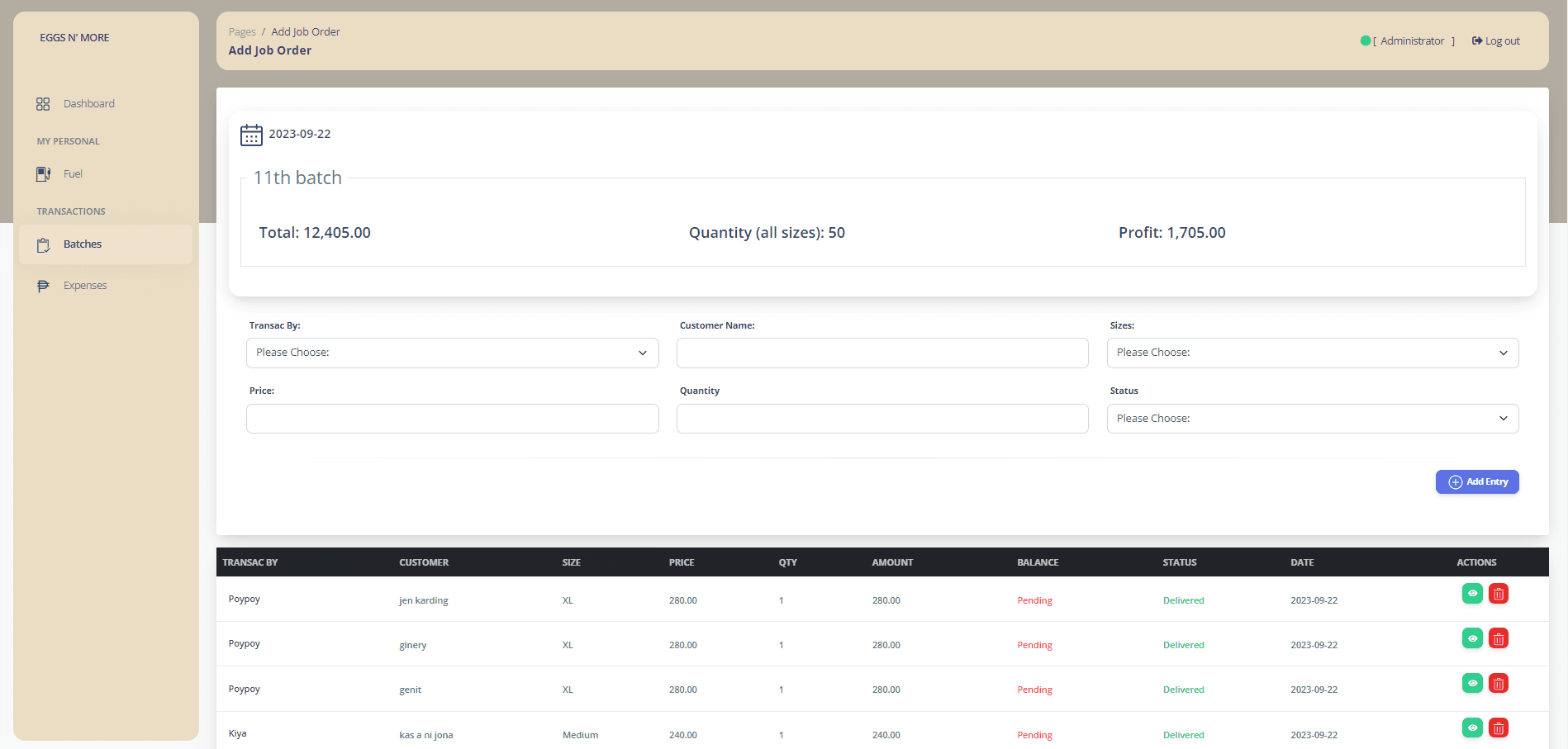Click Delivered status in genit row
The width and height of the screenshot is (1568, 749).
click(x=1184, y=690)
